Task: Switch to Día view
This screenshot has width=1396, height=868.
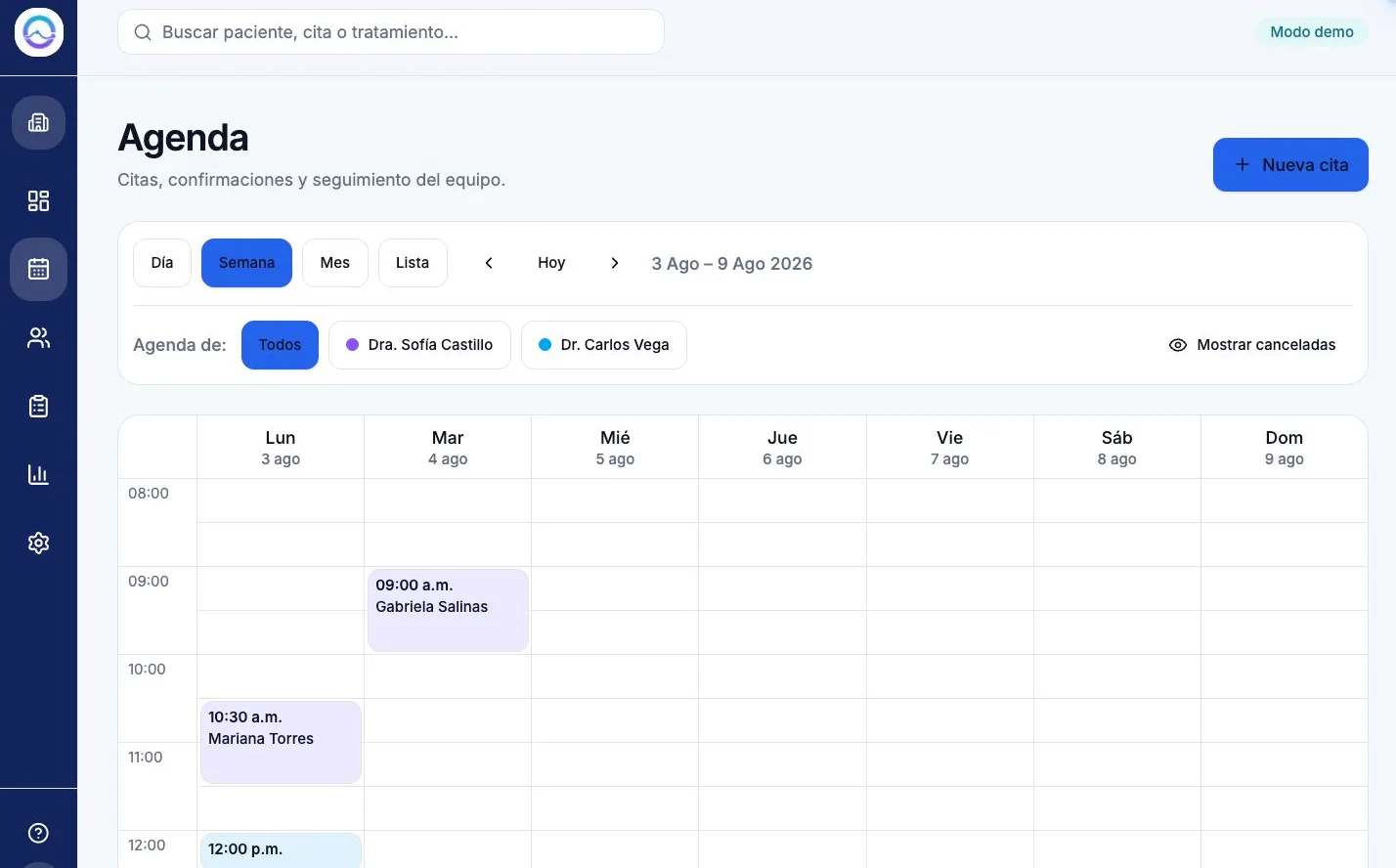Action: pyautogui.click(x=162, y=263)
